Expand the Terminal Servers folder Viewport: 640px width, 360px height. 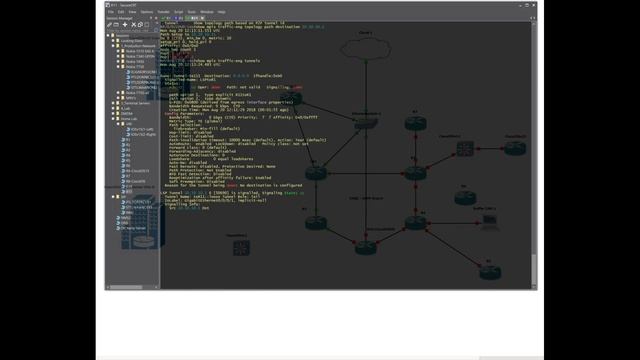113,103
